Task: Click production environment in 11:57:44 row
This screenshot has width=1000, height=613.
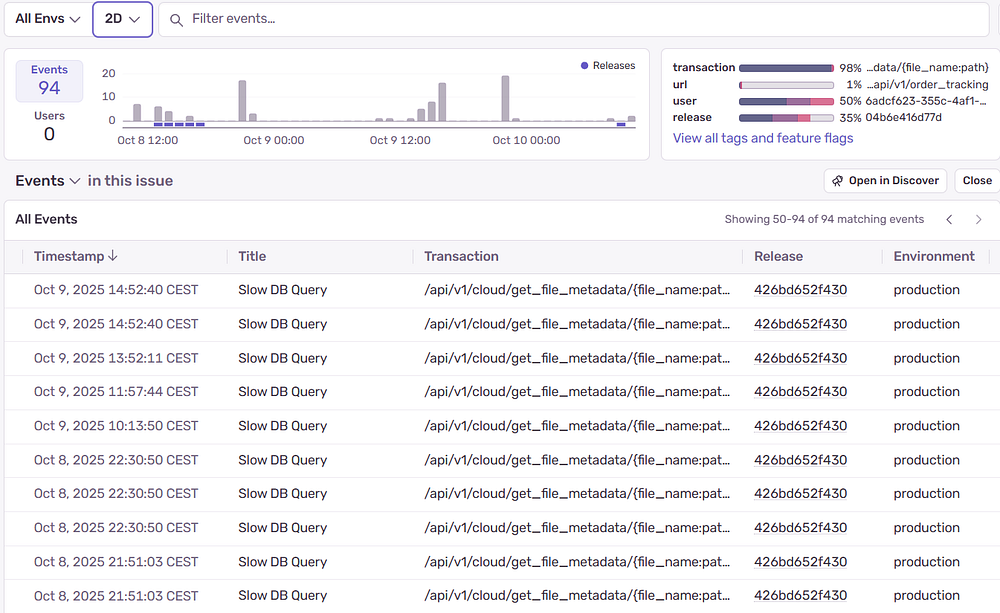Action: (x=926, y=392)
